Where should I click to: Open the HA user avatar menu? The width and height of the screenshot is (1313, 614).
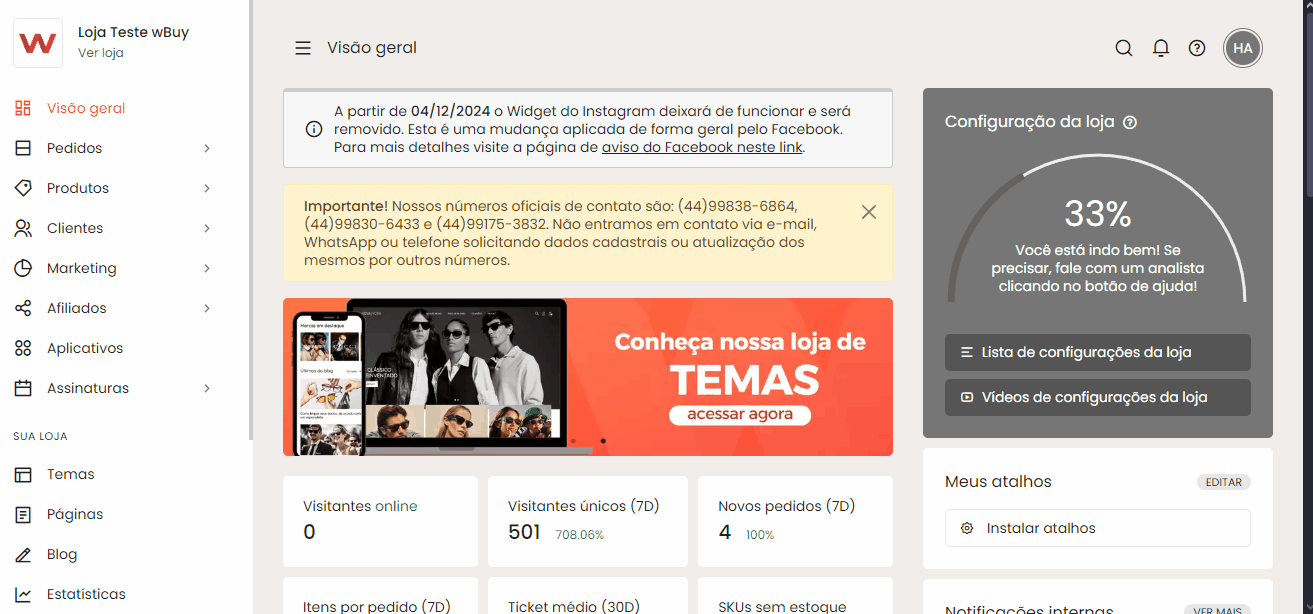tap(1243, 48)
